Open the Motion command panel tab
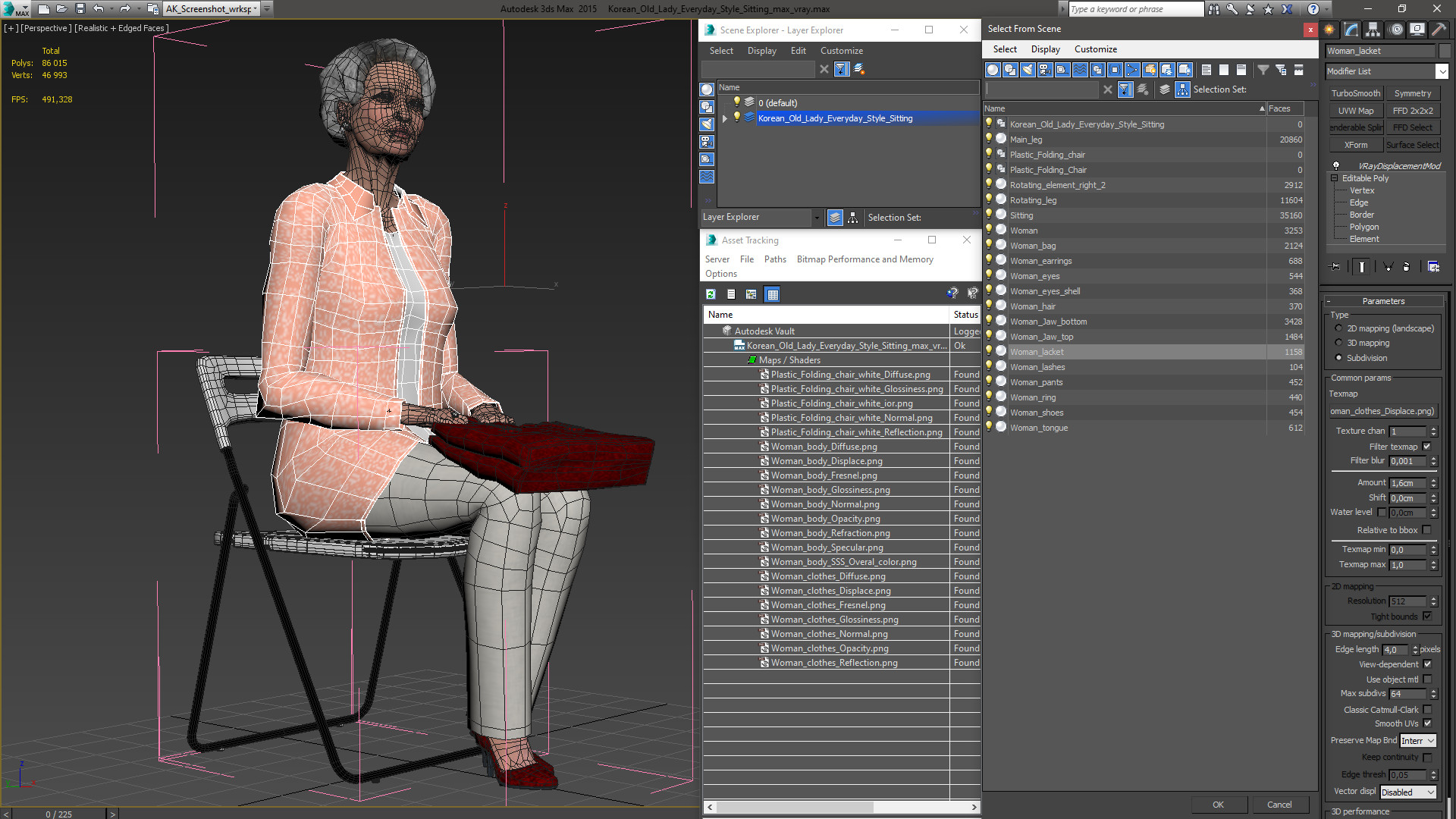 (1395, 30)
